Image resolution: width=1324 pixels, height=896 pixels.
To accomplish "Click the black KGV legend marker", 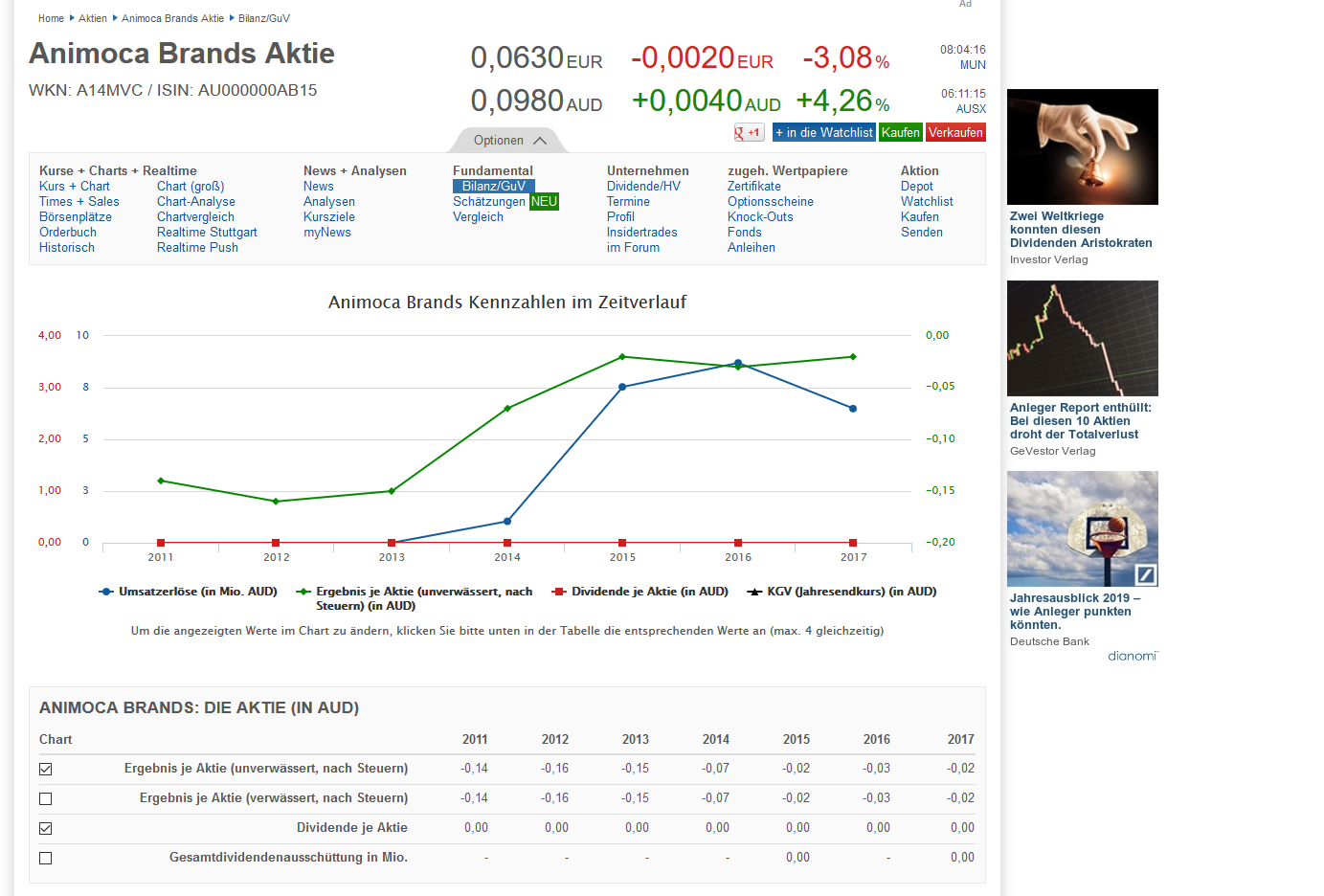I will coord(754,592).
